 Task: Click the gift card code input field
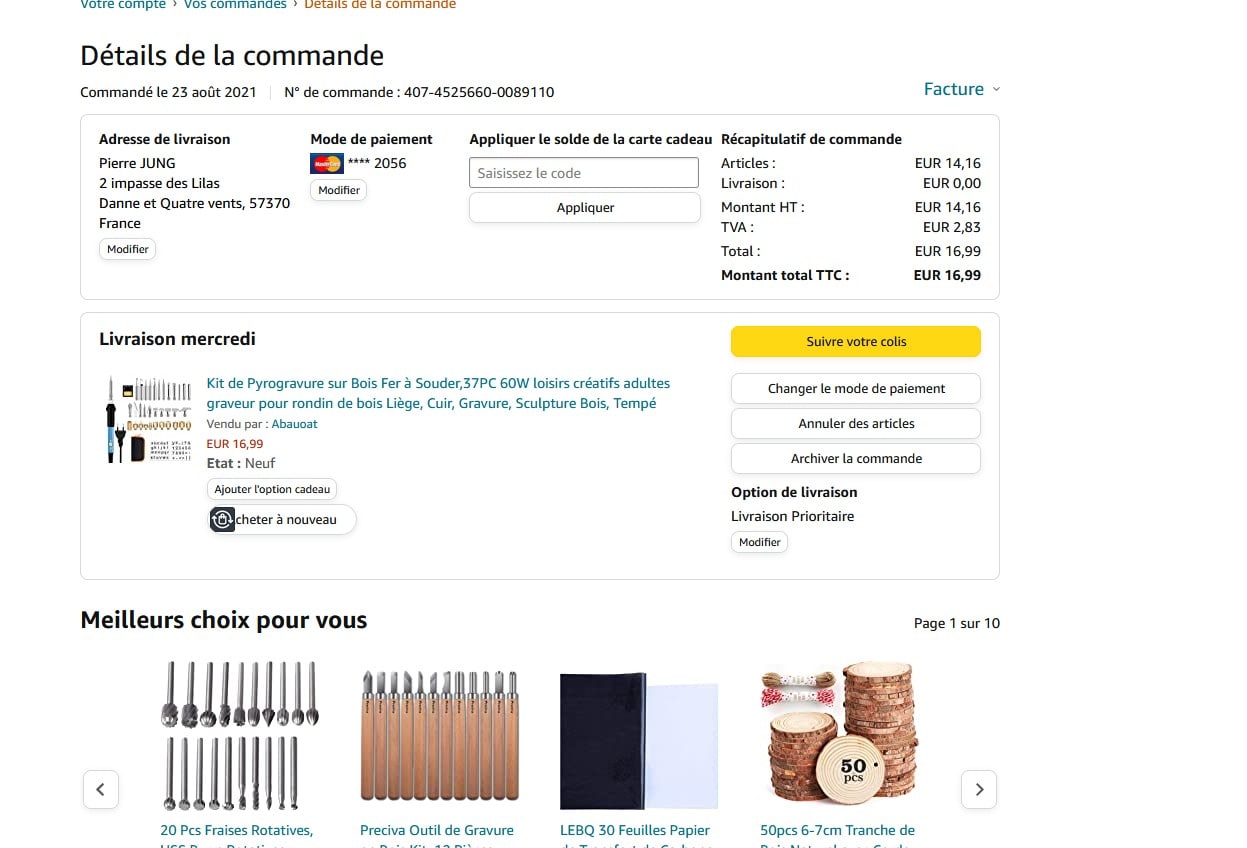coord(584,173)
